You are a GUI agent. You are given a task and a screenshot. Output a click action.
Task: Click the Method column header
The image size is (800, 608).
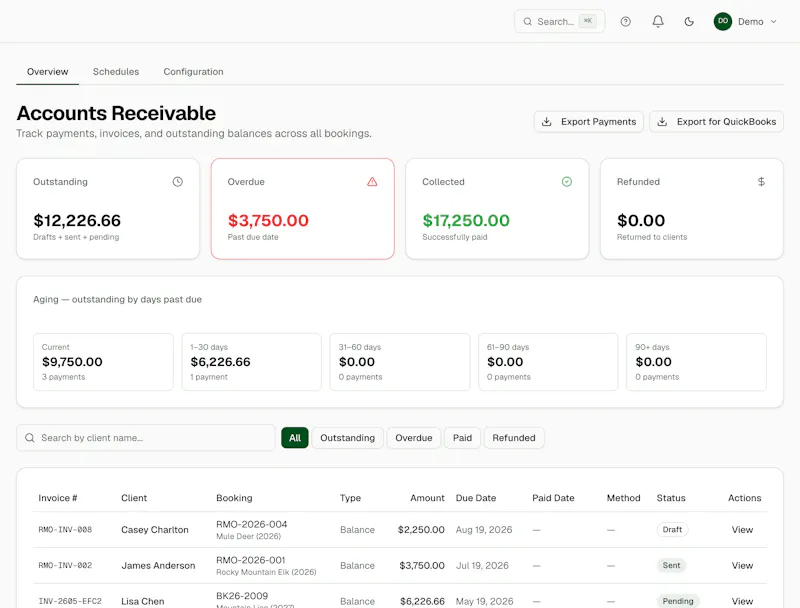(623, 498)
